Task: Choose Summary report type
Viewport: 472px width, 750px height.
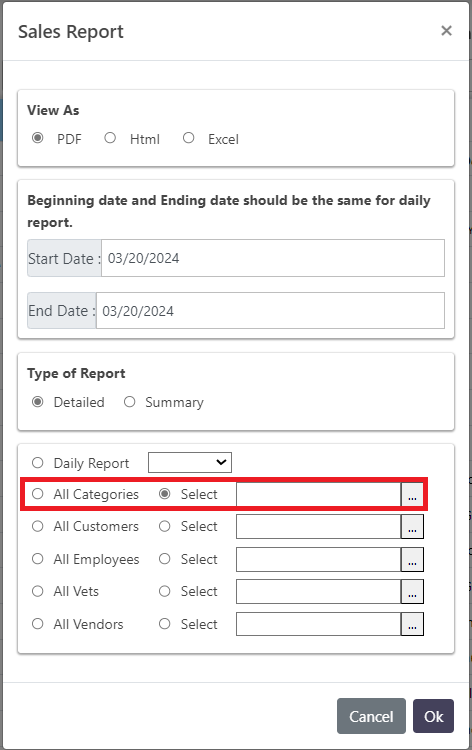Action: point(130,402)
